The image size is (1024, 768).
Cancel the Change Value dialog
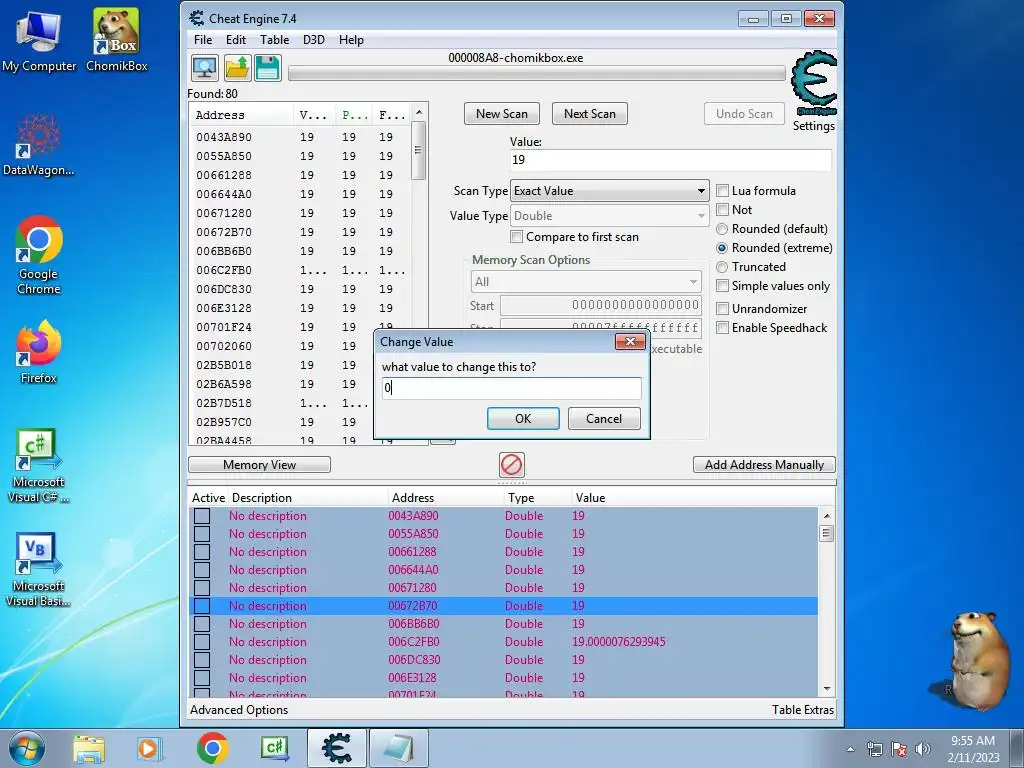point(604,419)
